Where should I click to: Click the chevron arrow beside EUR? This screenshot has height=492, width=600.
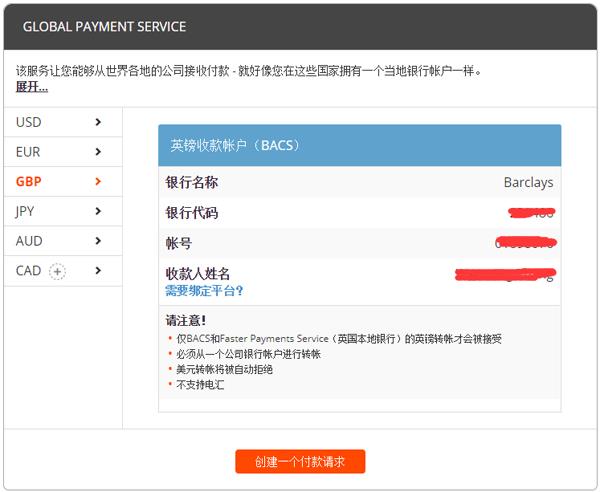(98, 152)
